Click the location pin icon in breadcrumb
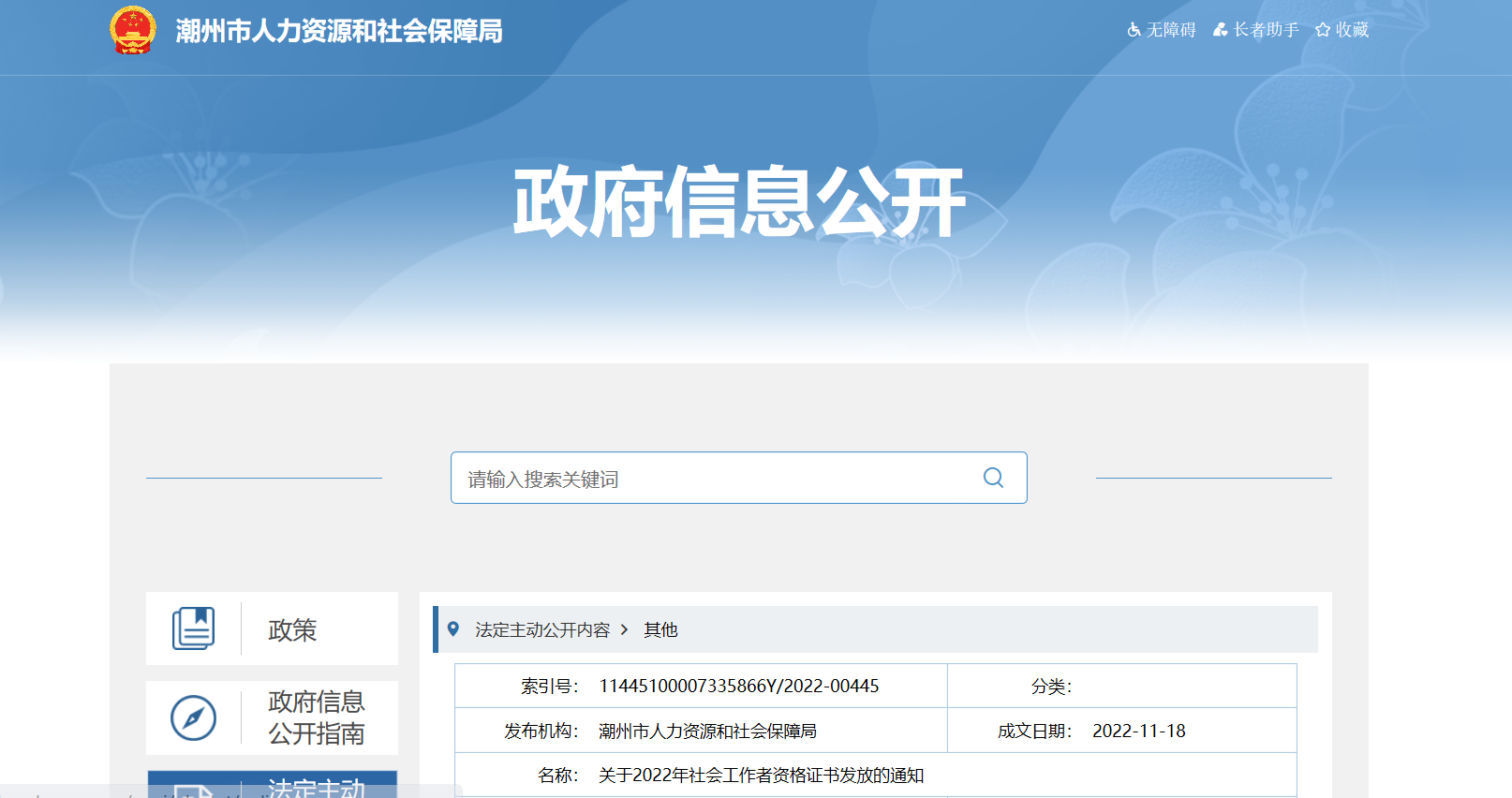The width and height of the screenshot is (1512, 798). point(453,629)
